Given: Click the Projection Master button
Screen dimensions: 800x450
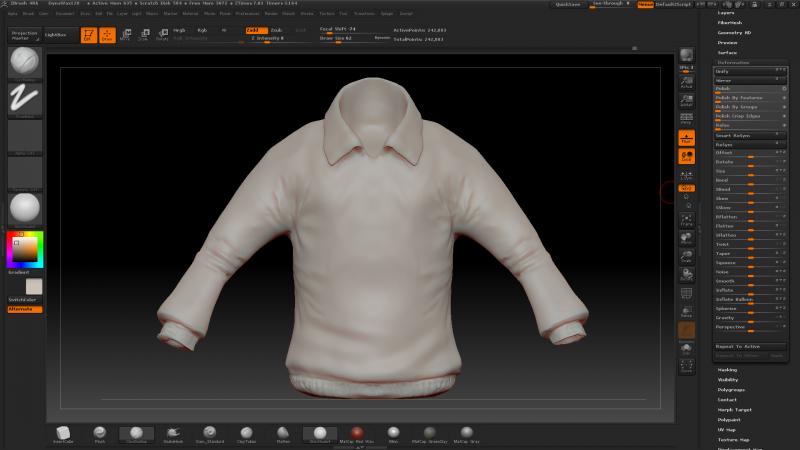Looking at the screenshot, I should click(24, 35).
